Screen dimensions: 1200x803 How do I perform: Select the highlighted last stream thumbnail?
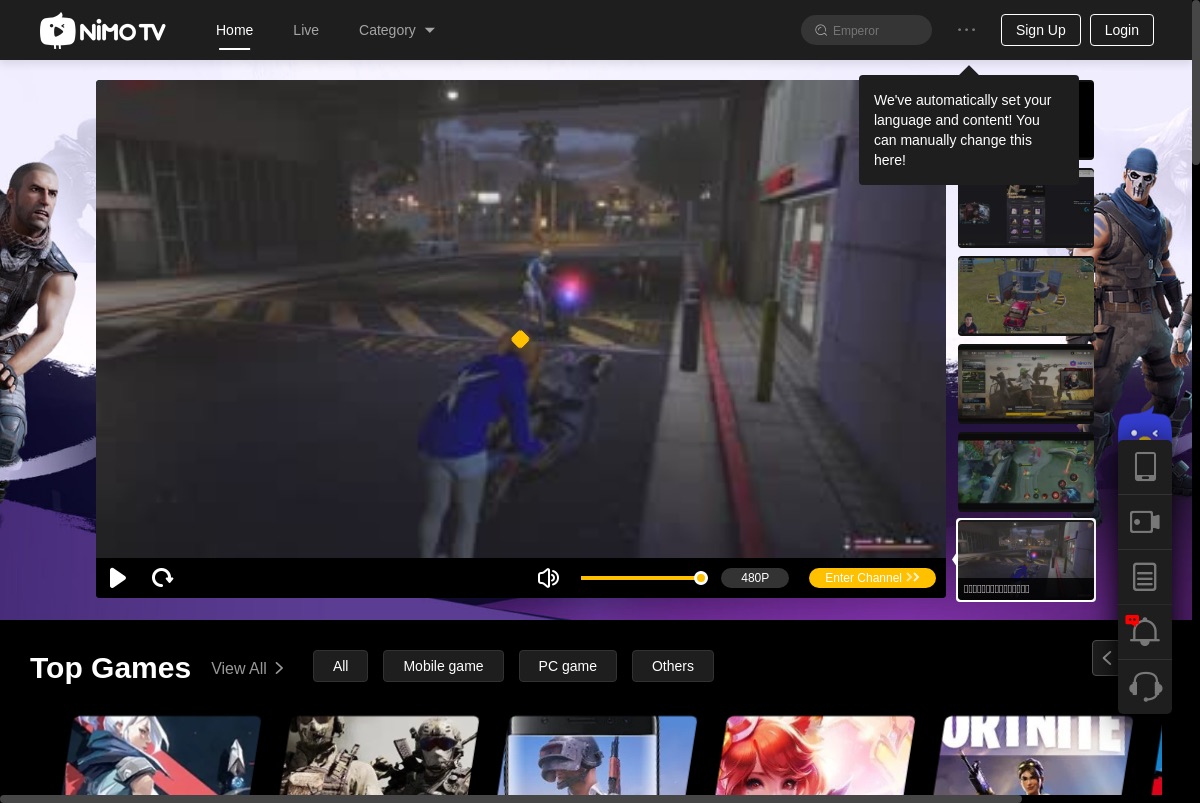pyautogui.click(x=1026, y=560)
